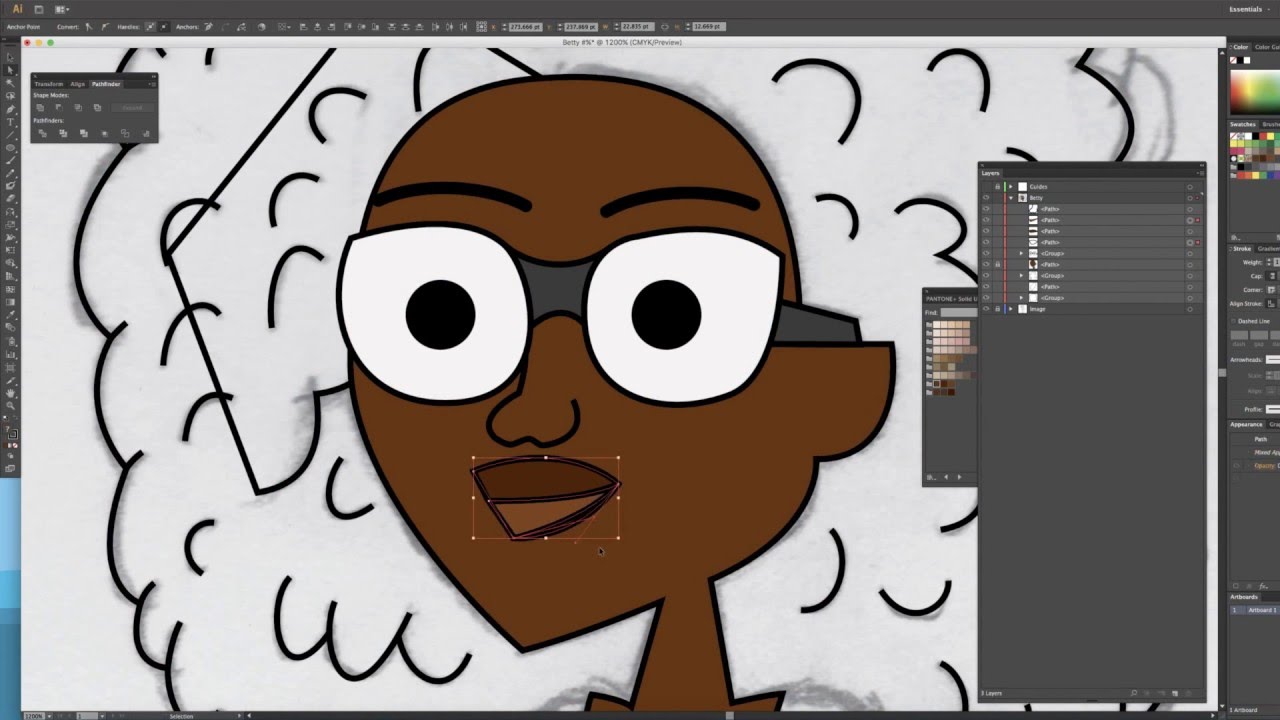The image size is (1280, 720).
Task: Select the Pathfinder tab
Action: click(x=106, y=84)
